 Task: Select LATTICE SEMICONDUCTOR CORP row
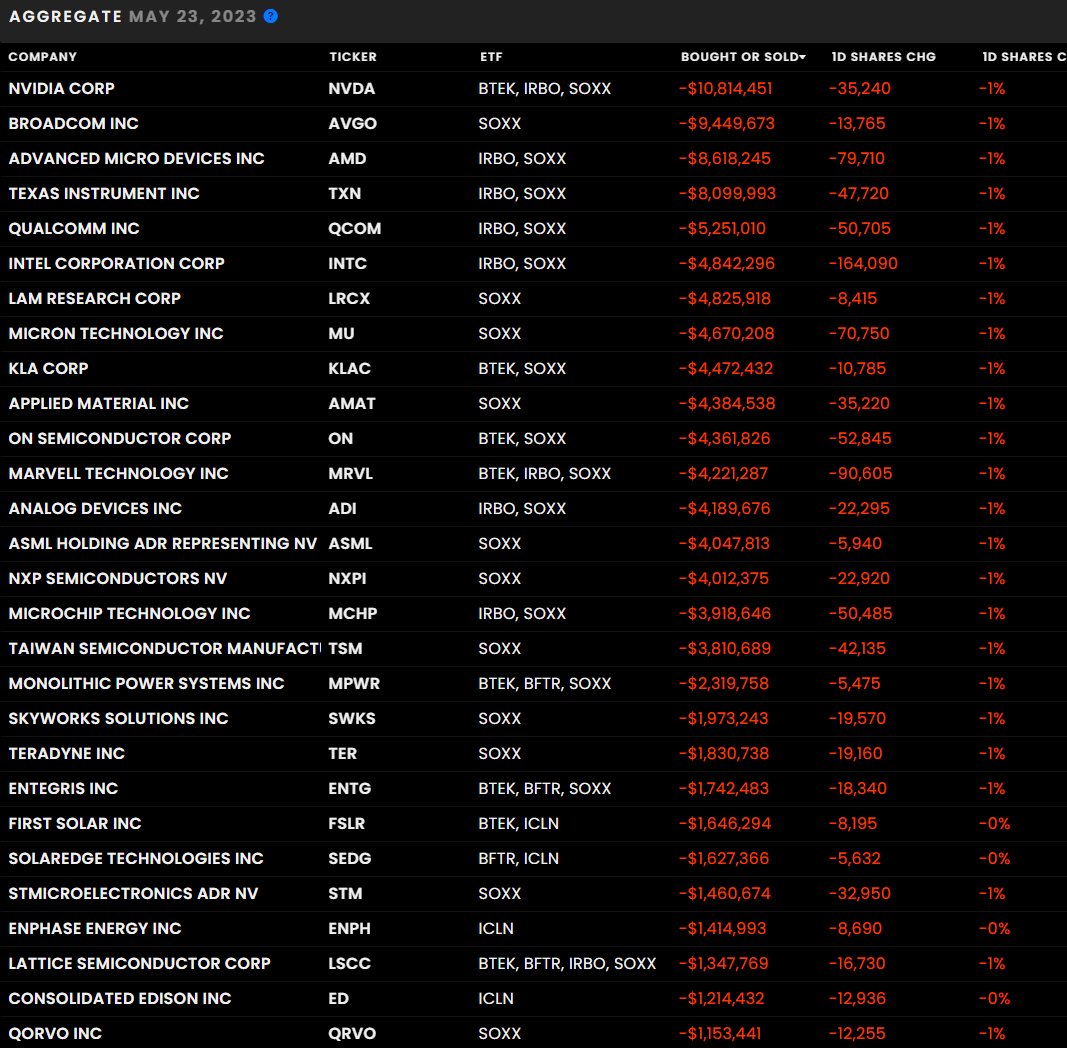pos(139,964)
